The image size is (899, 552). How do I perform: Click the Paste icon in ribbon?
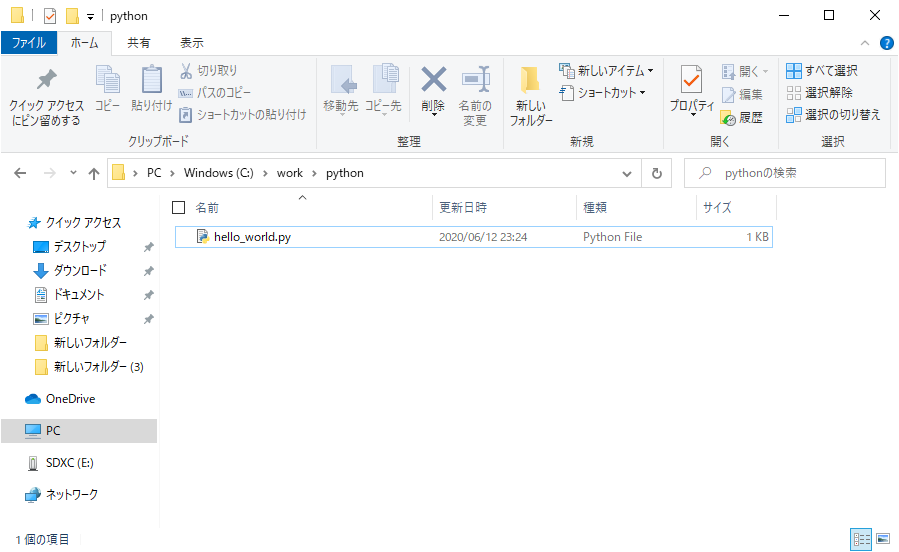coord(151,81)
